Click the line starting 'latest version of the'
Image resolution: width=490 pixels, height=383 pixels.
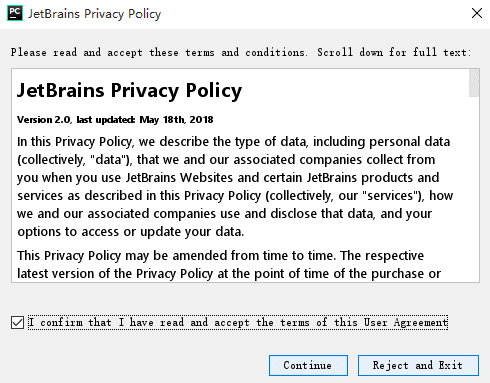(229, 274)
